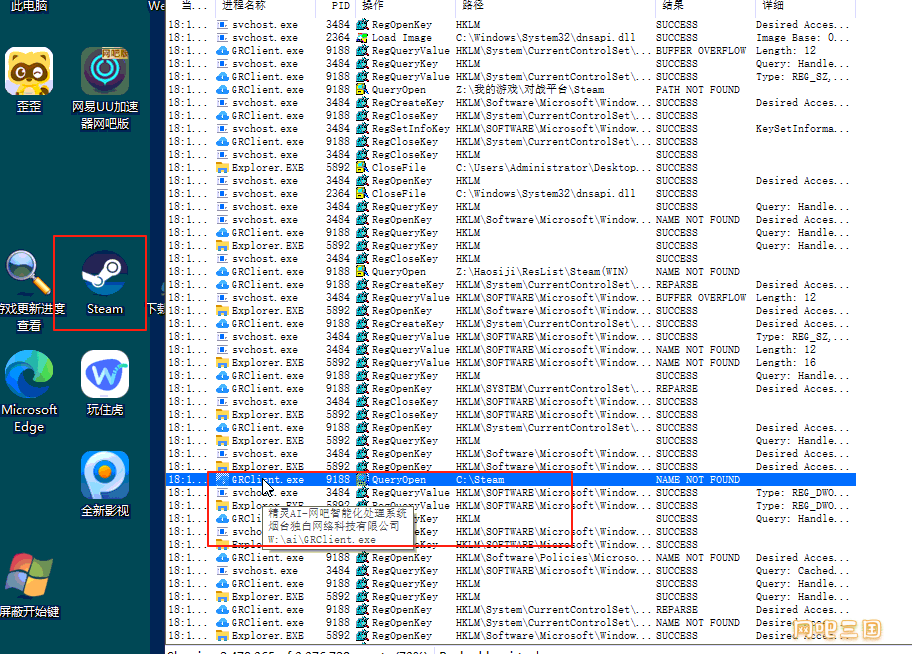Sort by the PID column header
The width and height of the screenshot is (912, 654).
coord(340,6)
